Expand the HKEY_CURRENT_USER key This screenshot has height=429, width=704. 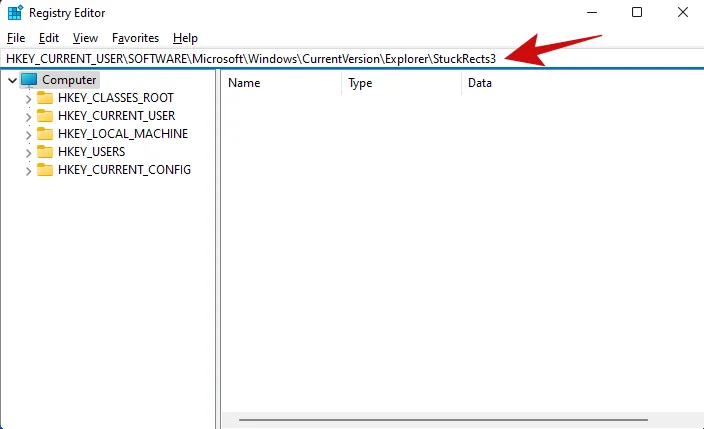pyautogui.click(x=28, y=116)
